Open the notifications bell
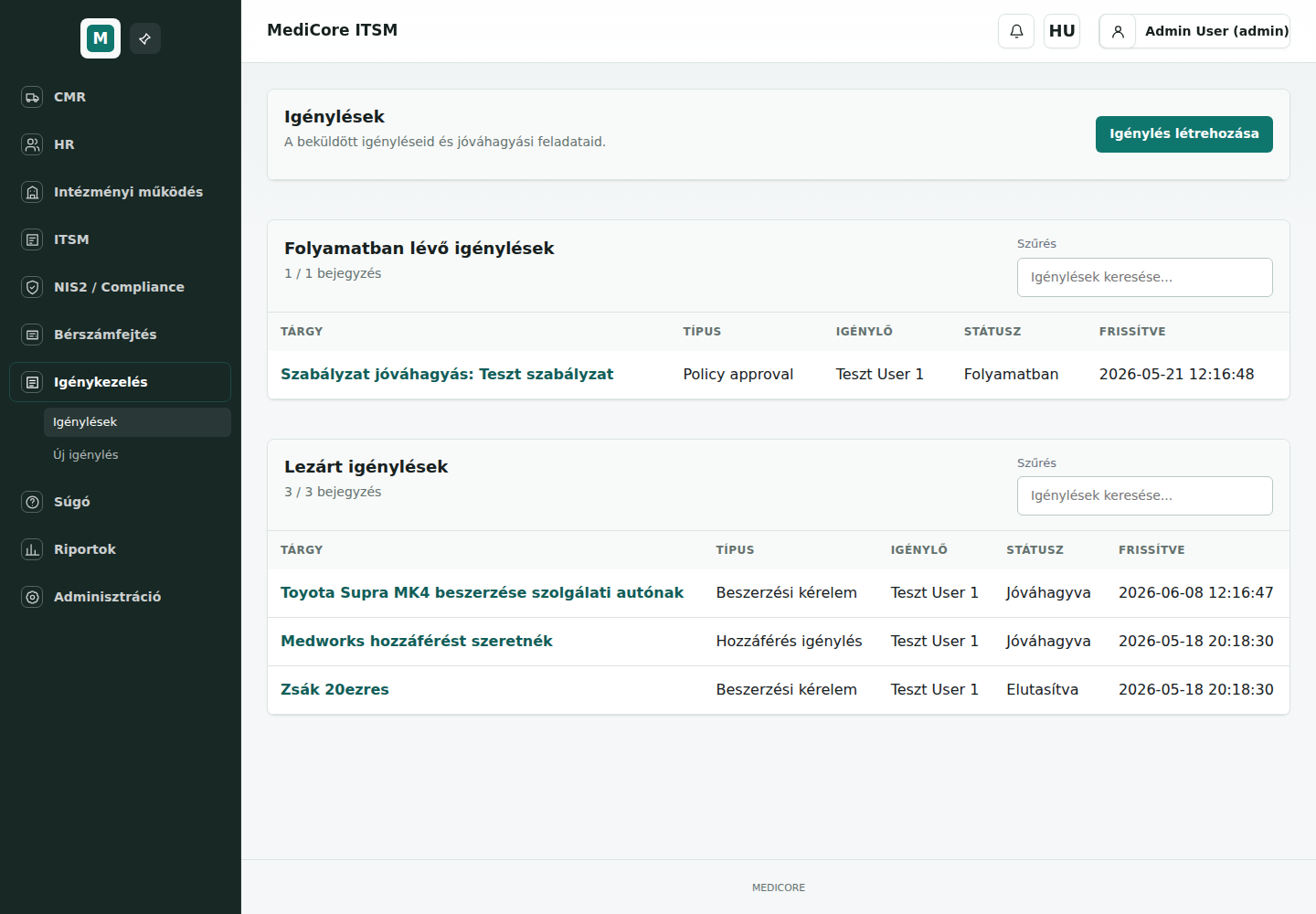The width and height of the screenshot is (1316, 914). 1016,31
